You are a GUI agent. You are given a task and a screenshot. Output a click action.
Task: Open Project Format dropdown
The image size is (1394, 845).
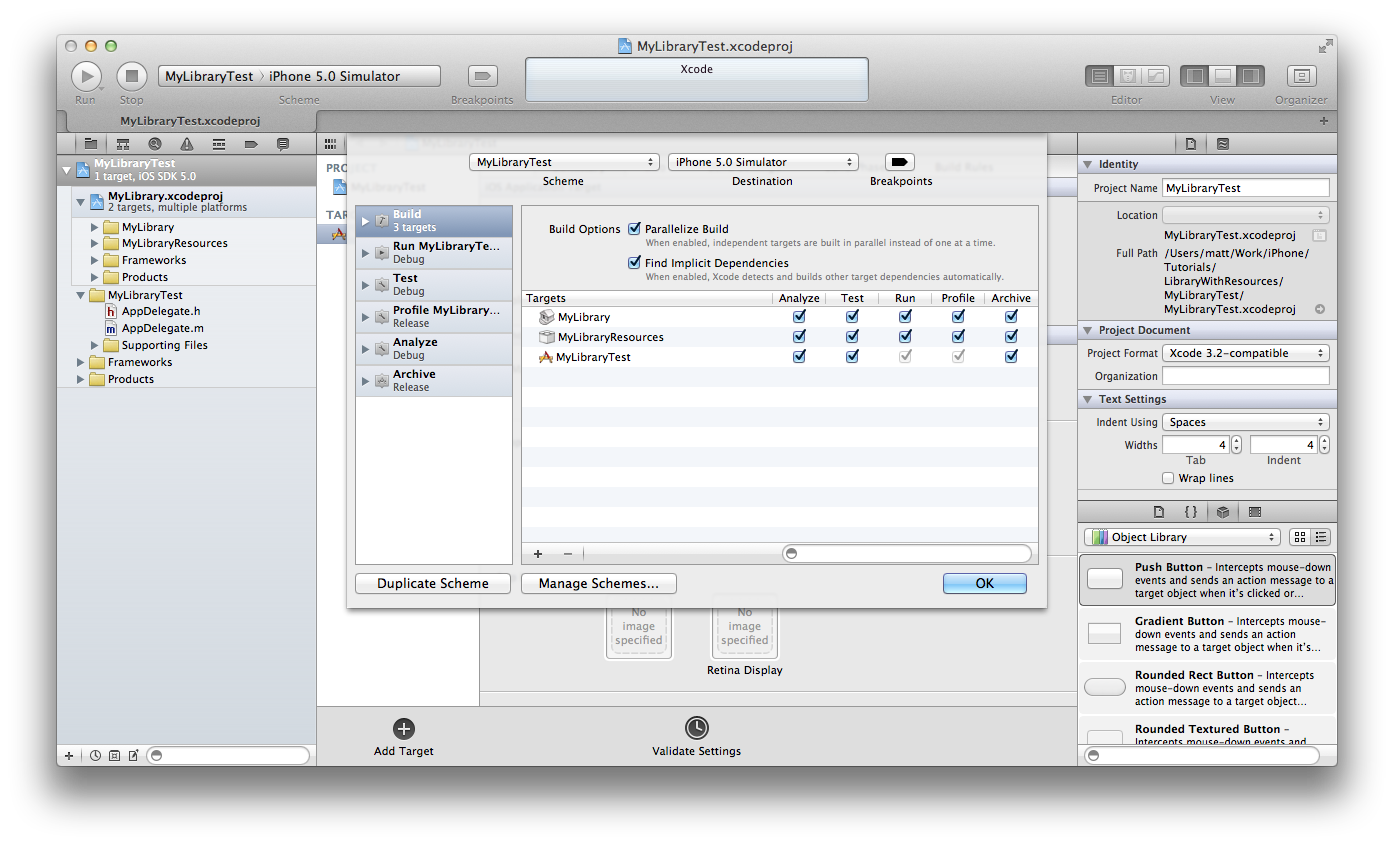pyautogui.click(x=1246, y=353)
